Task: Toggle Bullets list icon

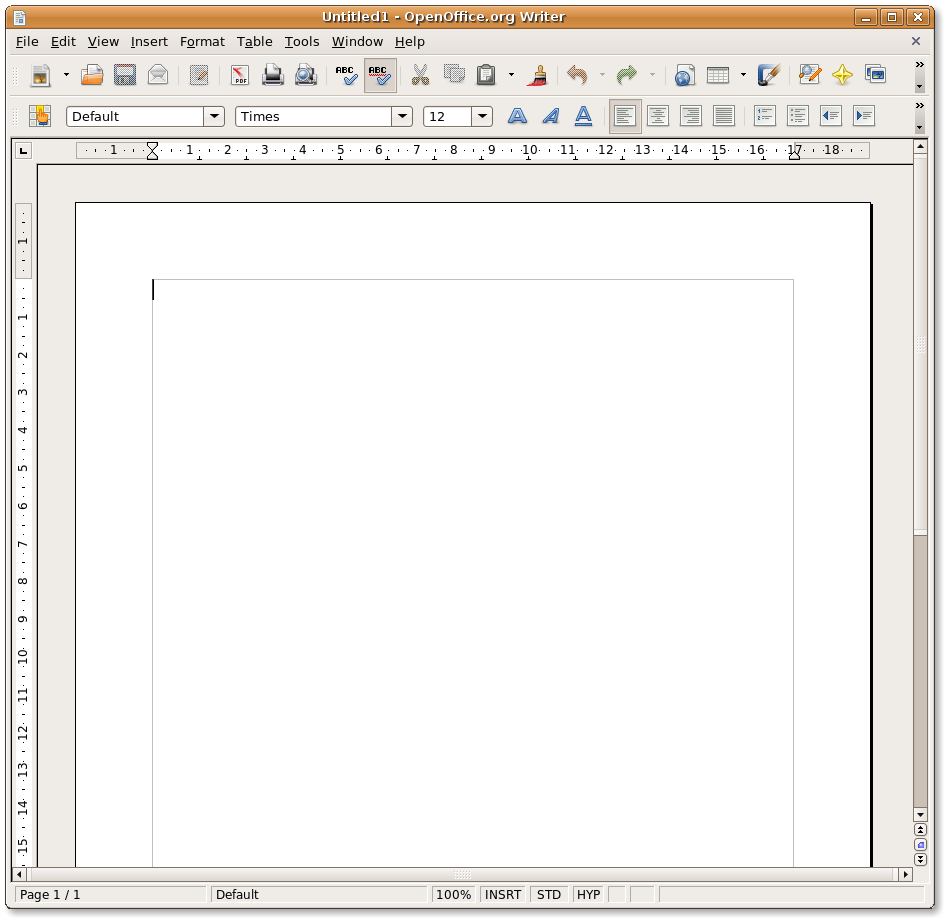Action: click(x=798, y=116)
